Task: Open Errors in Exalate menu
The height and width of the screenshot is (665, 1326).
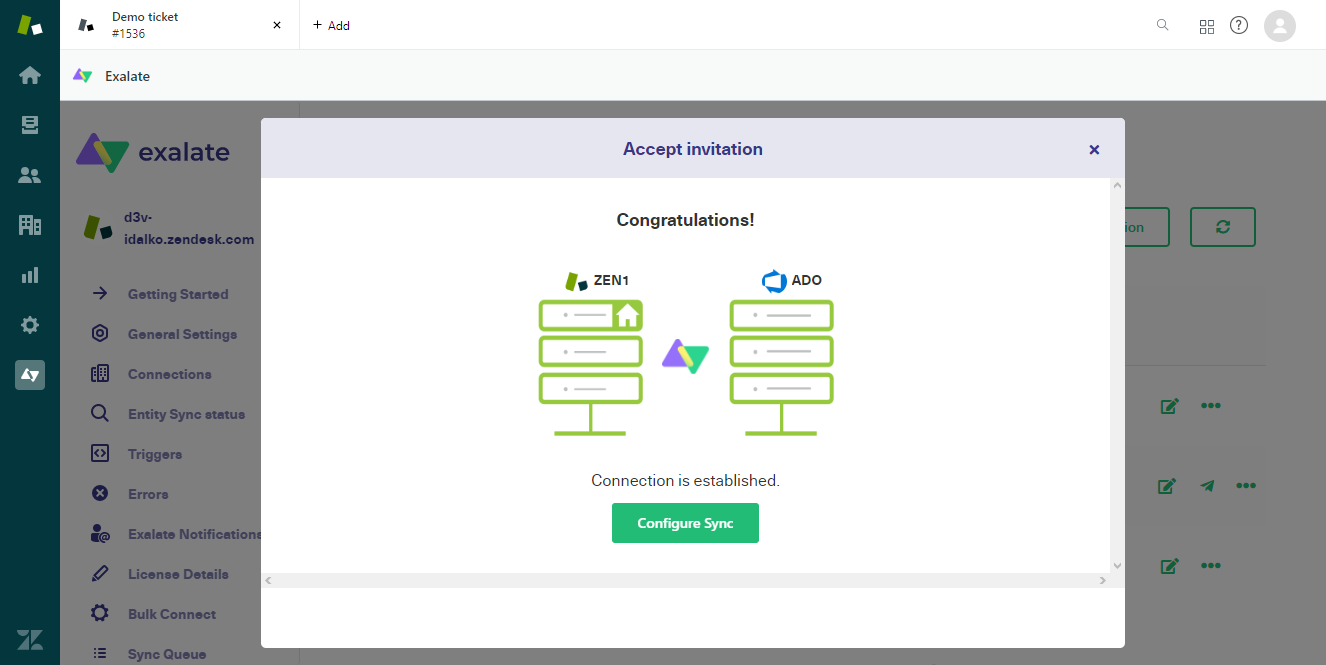Action: click(x=147, y=494)
